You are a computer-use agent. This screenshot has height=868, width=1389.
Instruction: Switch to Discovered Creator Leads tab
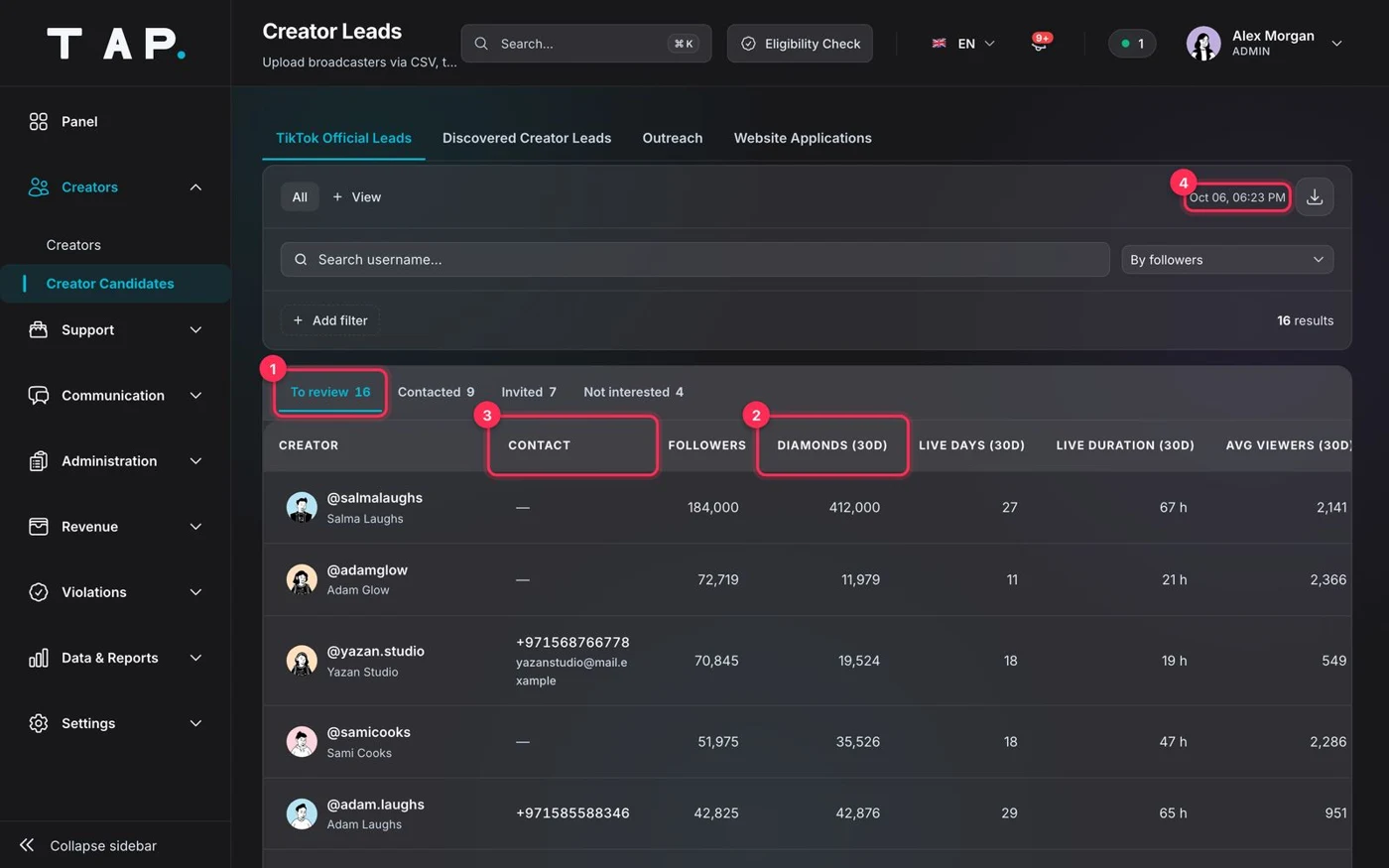[x=527, y=138]
